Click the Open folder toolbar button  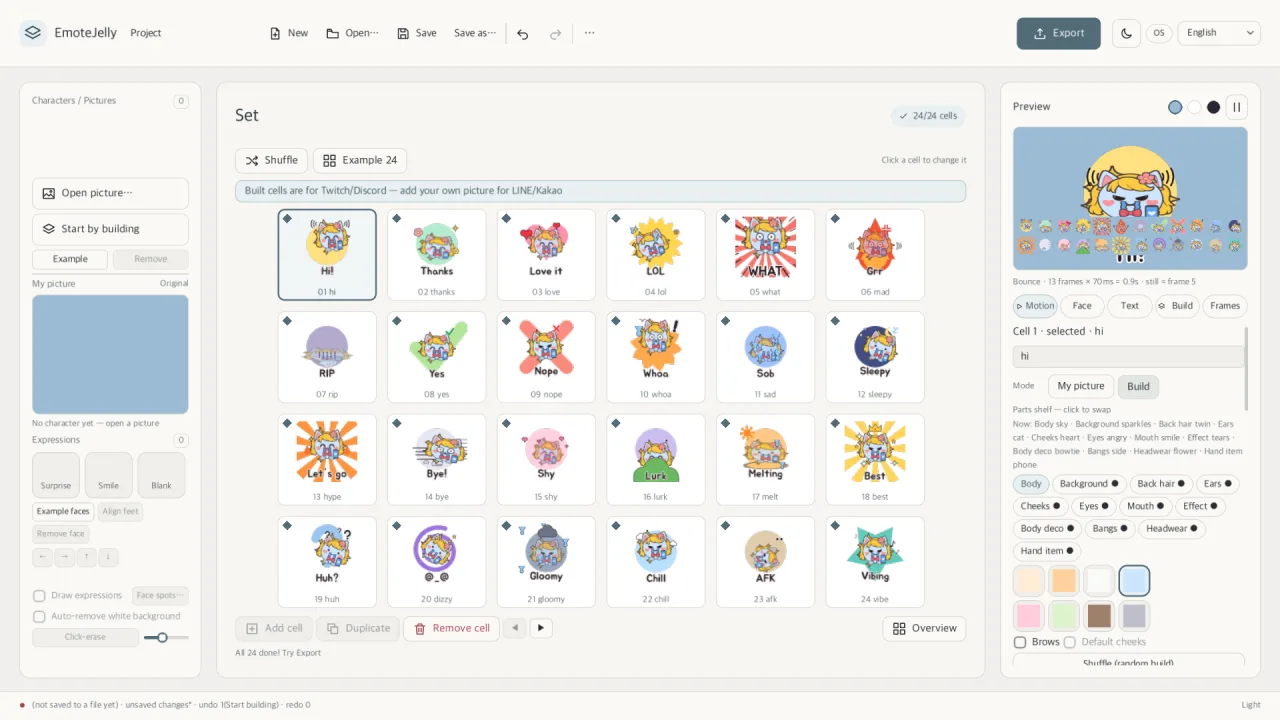[352, 33]
